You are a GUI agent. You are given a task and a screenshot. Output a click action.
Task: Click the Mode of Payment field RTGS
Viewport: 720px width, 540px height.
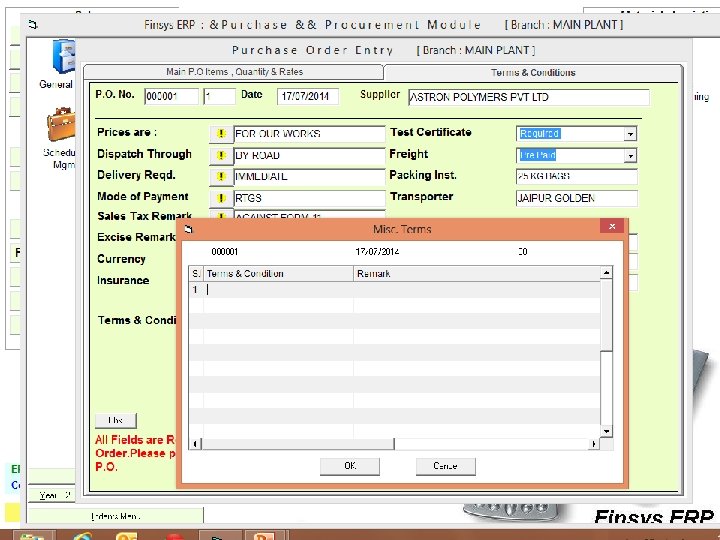(x=309, y=198)
